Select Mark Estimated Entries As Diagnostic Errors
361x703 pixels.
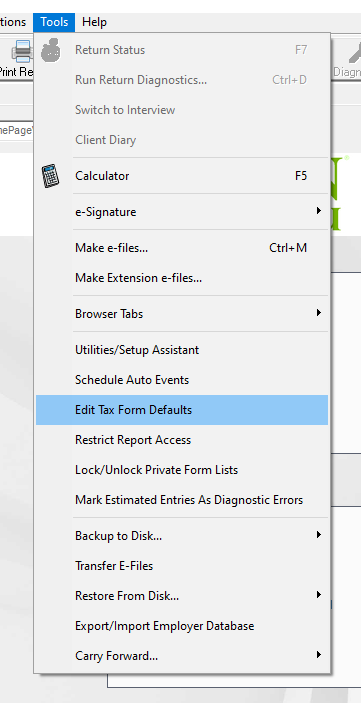pos(182,500)
